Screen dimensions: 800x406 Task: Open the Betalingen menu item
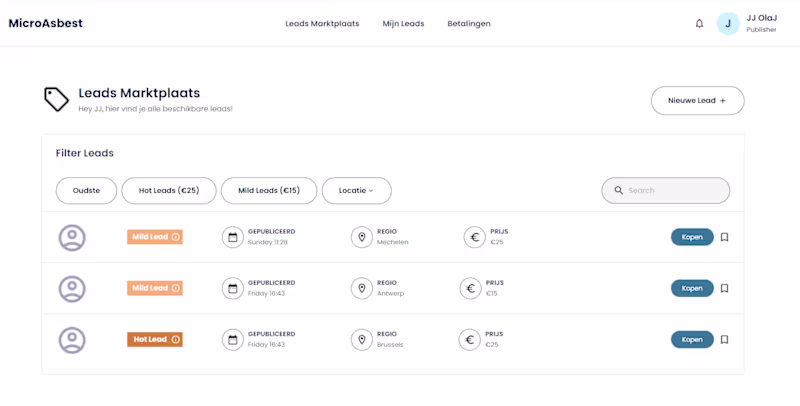tap(469, 23)
